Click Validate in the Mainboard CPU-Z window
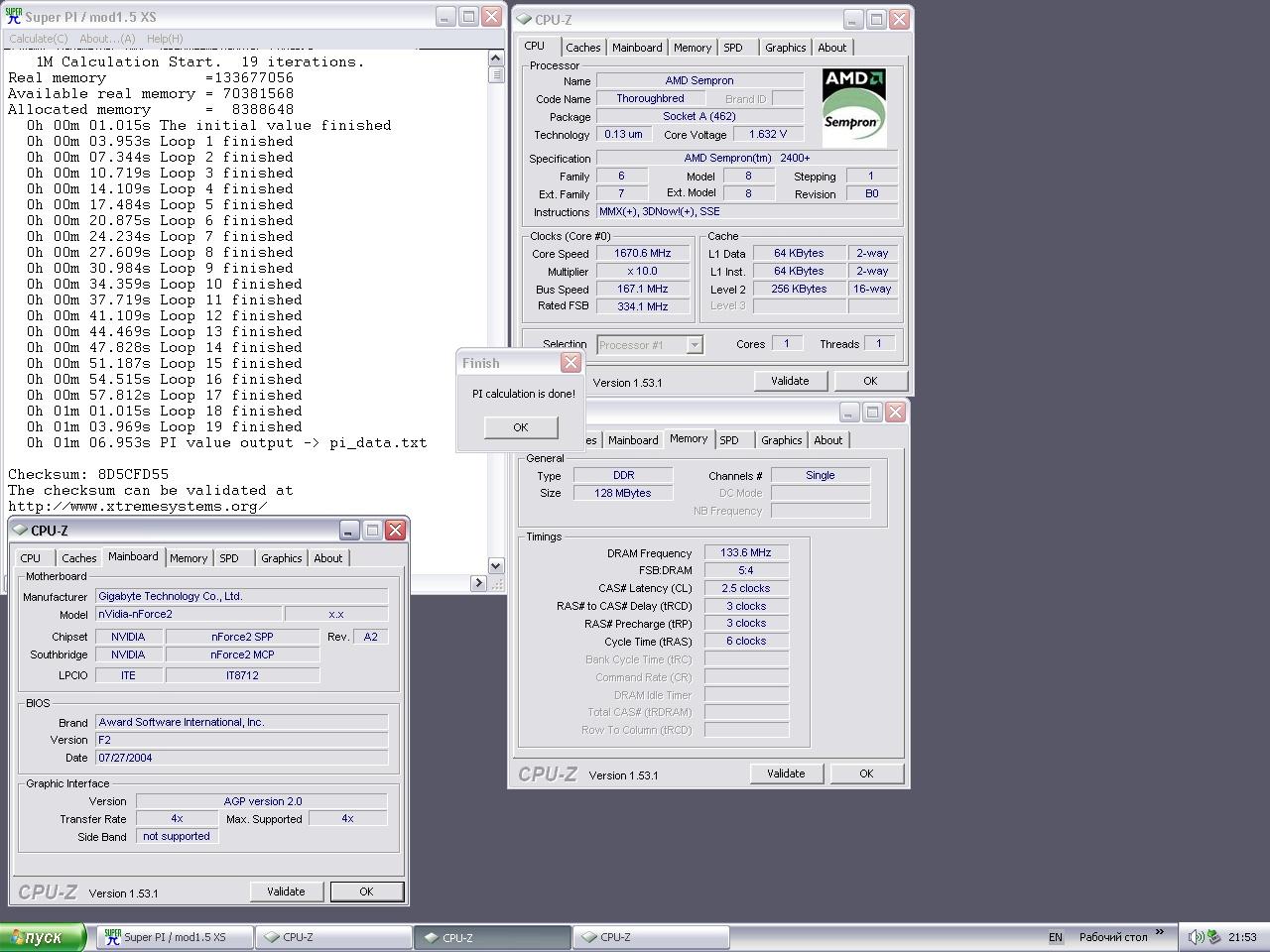 tap(286, 892)
